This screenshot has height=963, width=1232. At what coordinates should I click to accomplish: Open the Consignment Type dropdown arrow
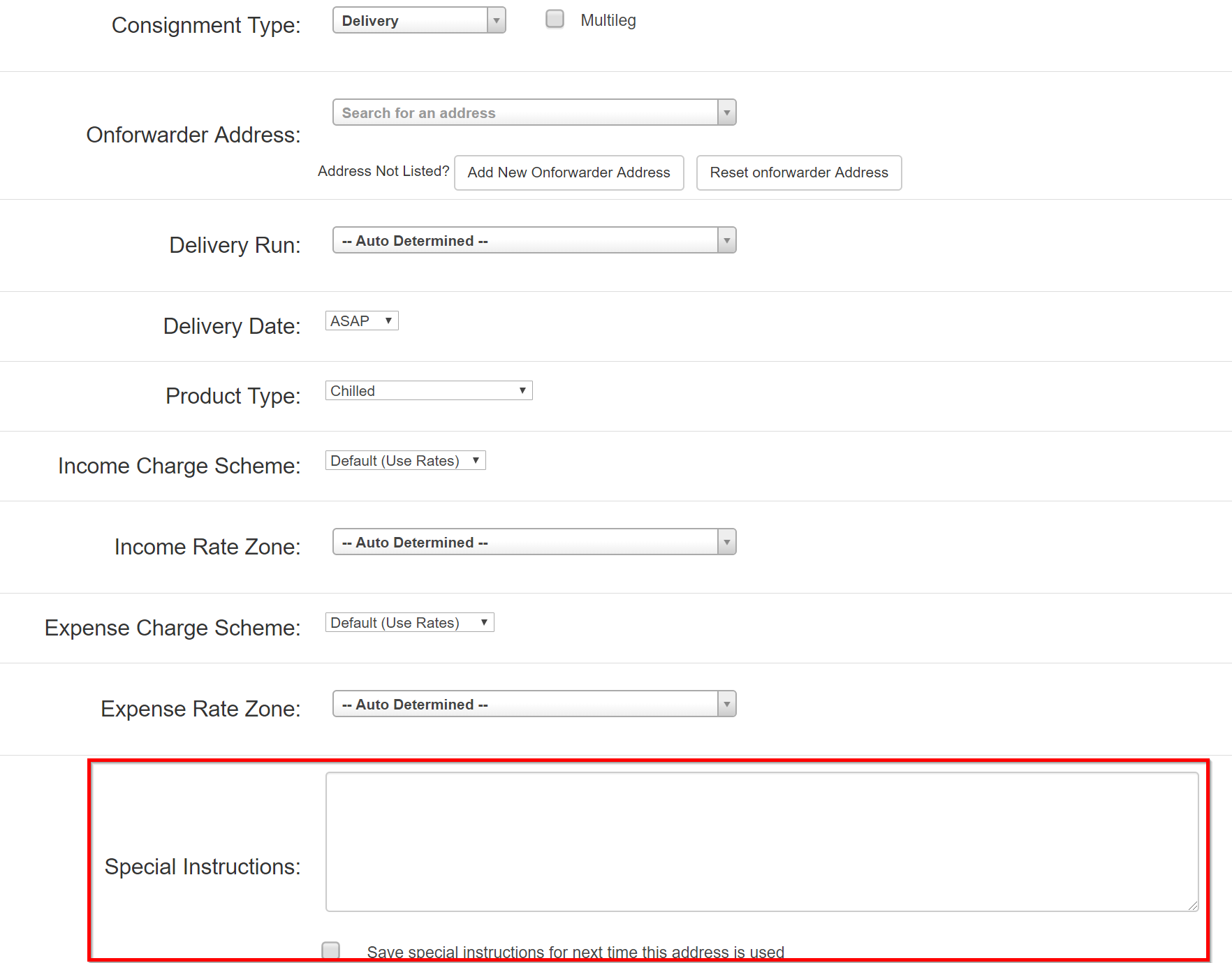[x=496, y=20]
